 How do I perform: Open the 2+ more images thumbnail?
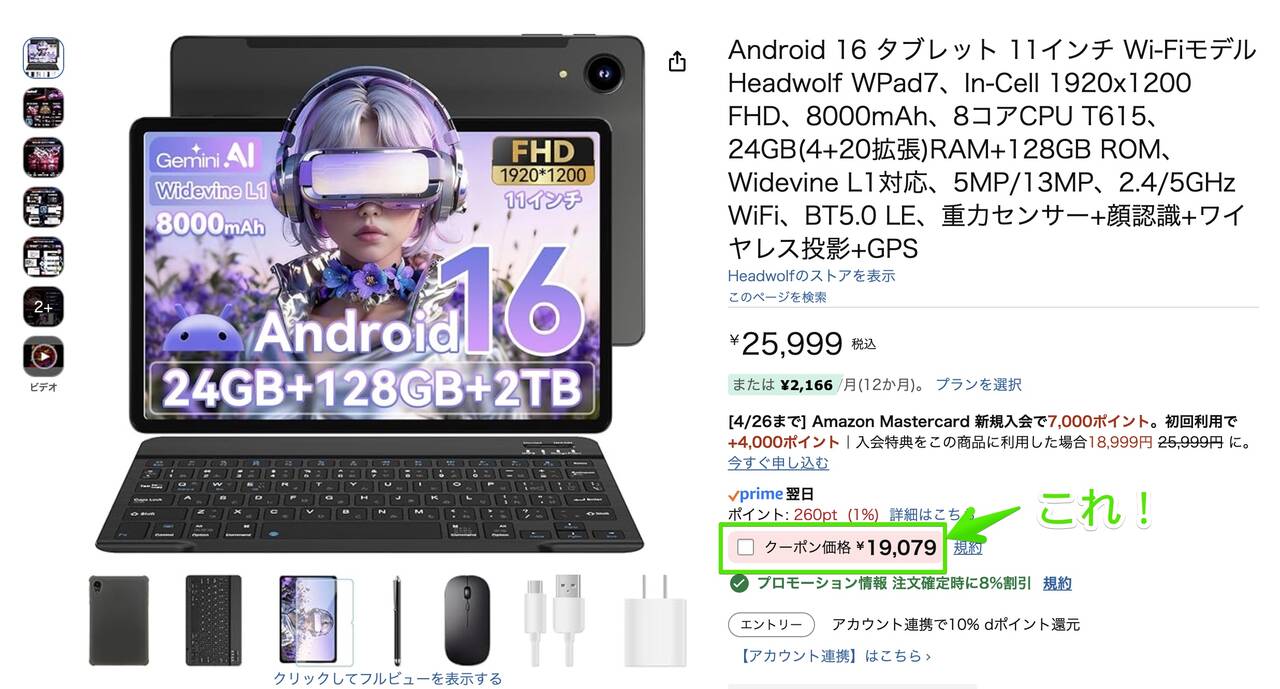coord(43,307)
